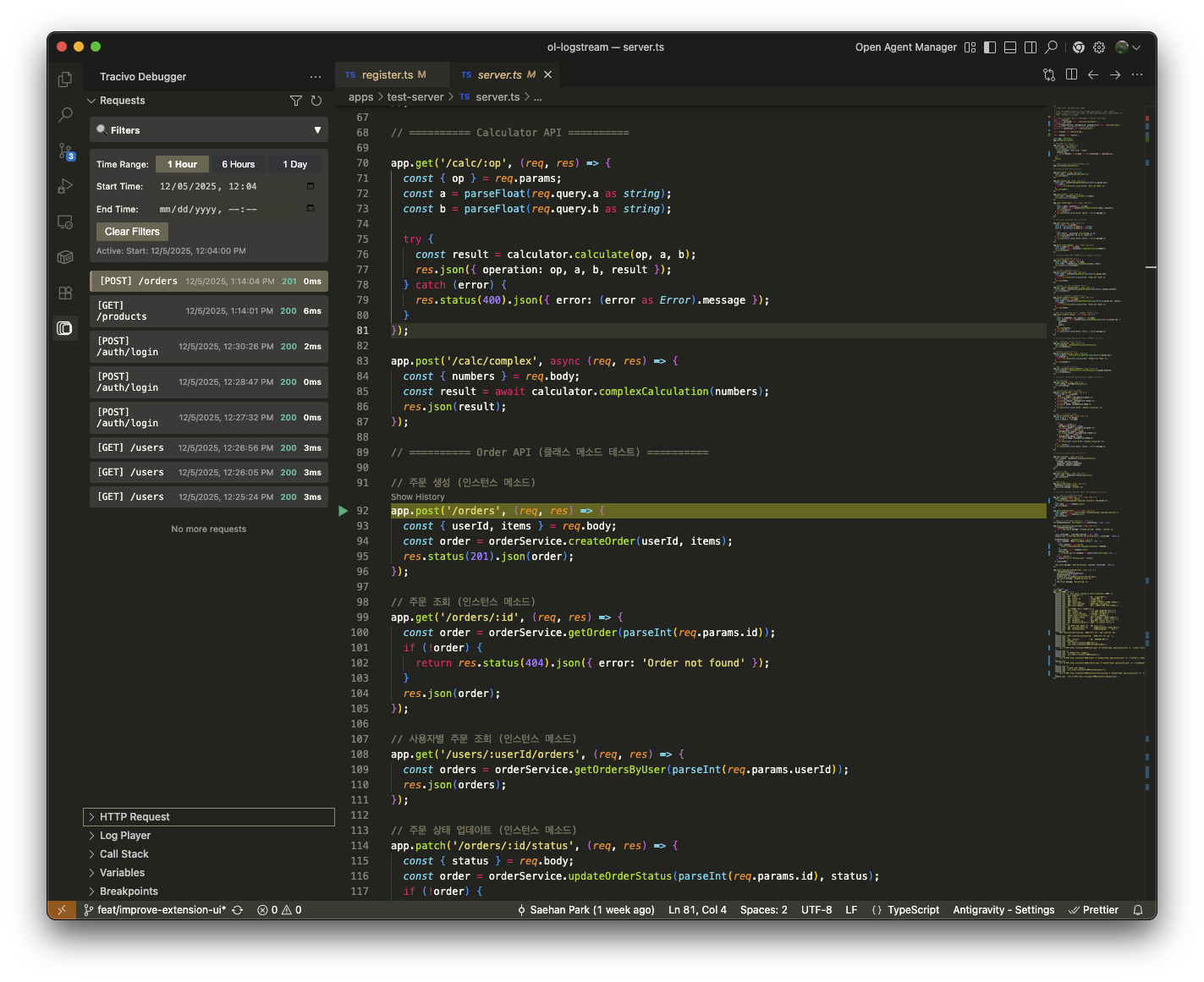Screen dimensions: 1204x982
Task: Collapse the Filters dropdown
Action: (317, 130)
